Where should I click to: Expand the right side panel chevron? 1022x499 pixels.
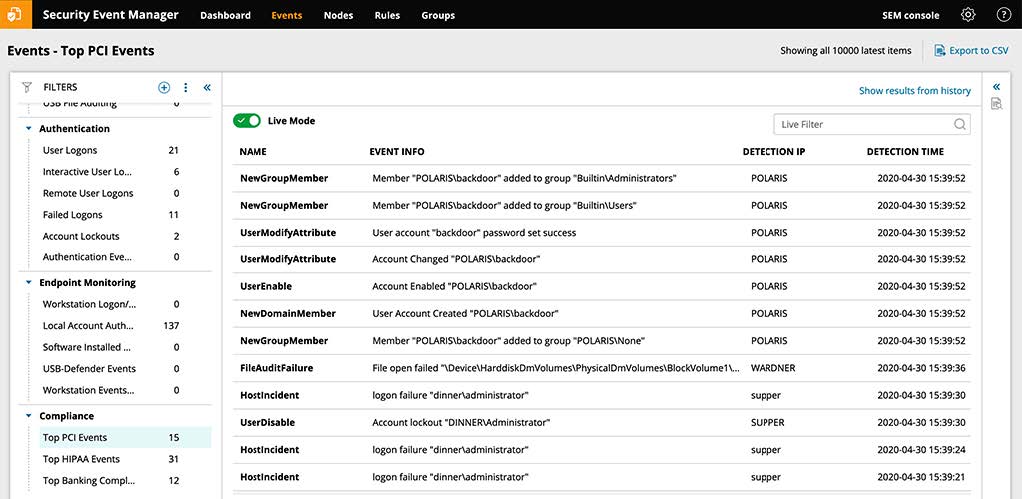996,87
